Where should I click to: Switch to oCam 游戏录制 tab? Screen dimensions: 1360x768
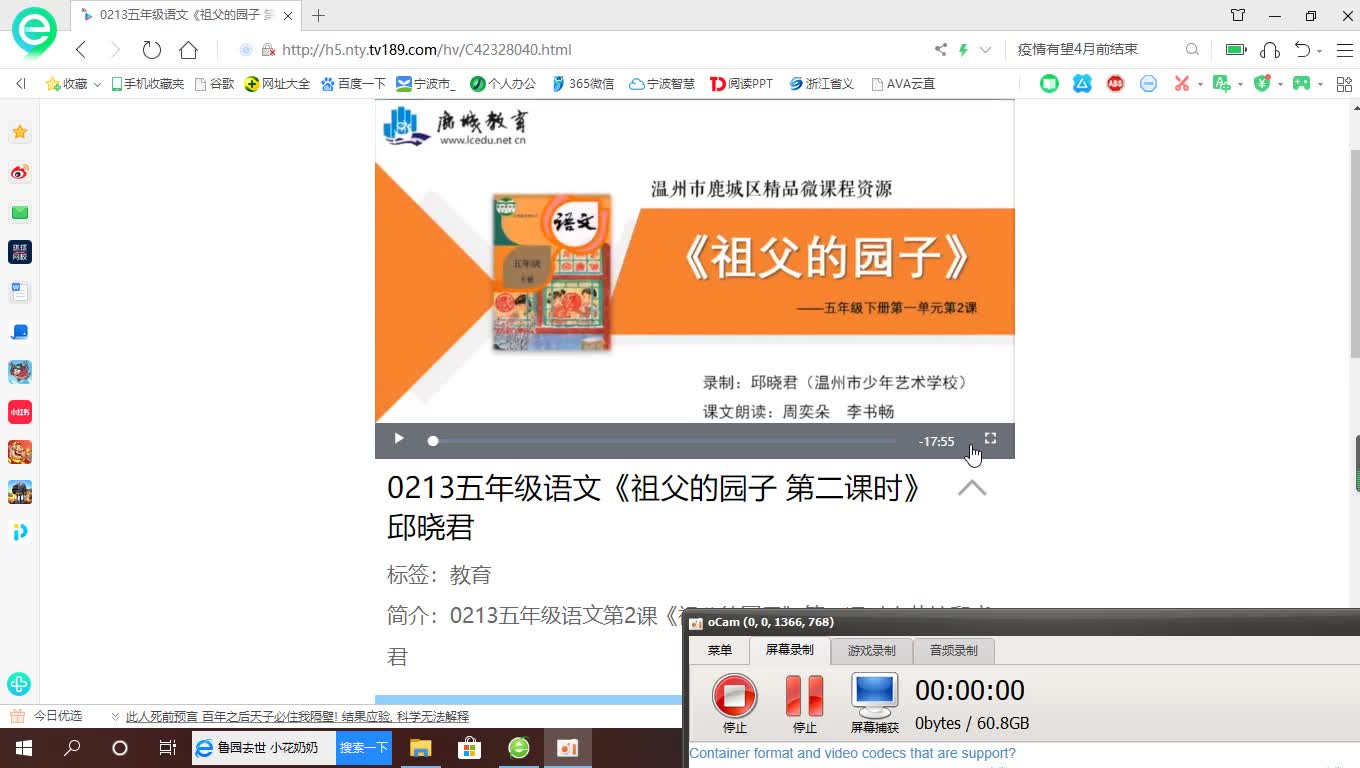point(872,650)
